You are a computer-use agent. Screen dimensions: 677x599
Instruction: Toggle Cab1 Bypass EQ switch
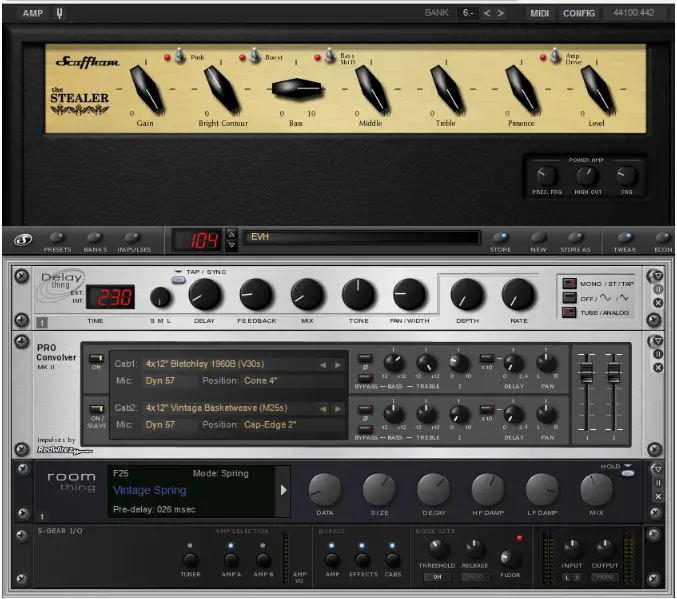365,378
